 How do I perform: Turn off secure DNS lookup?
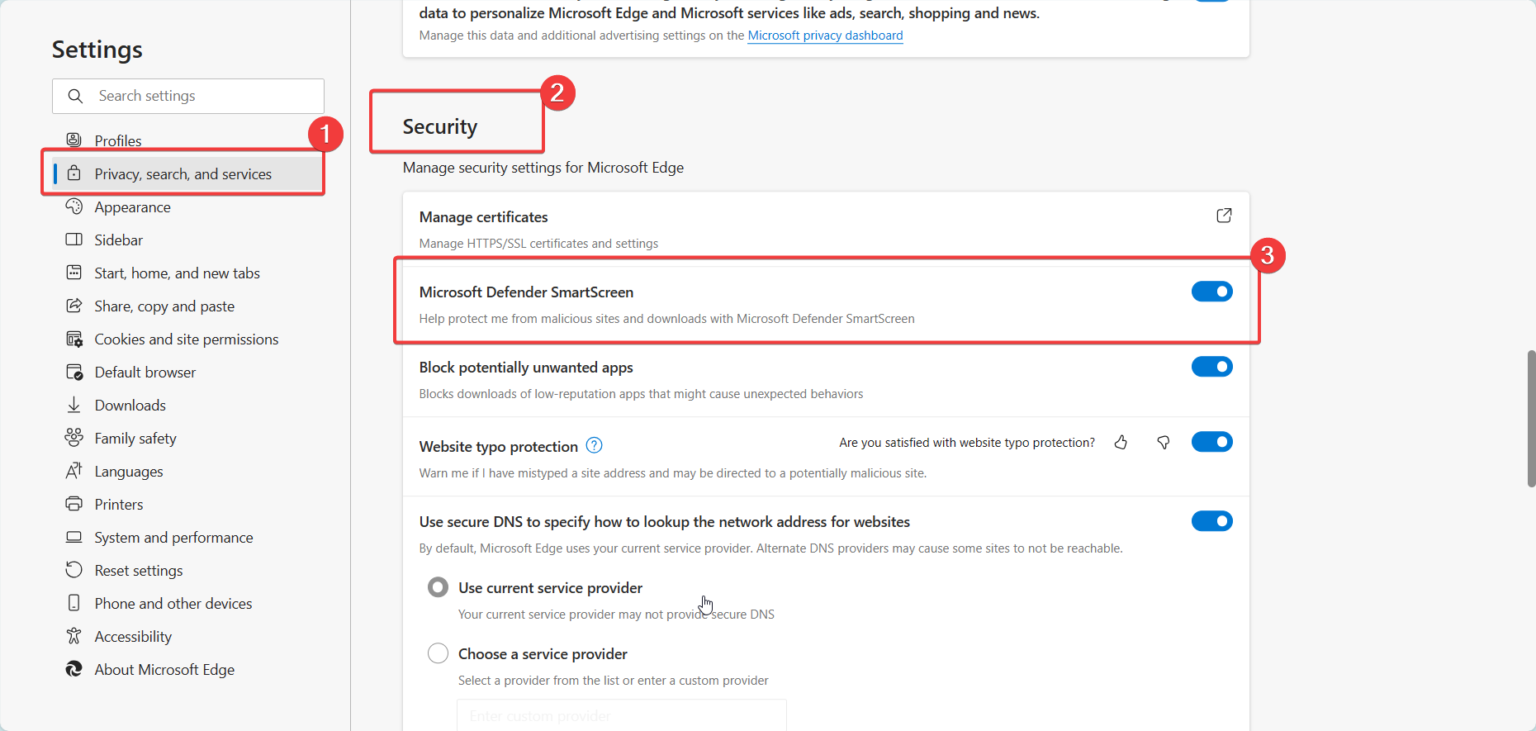click(1212, 520)
